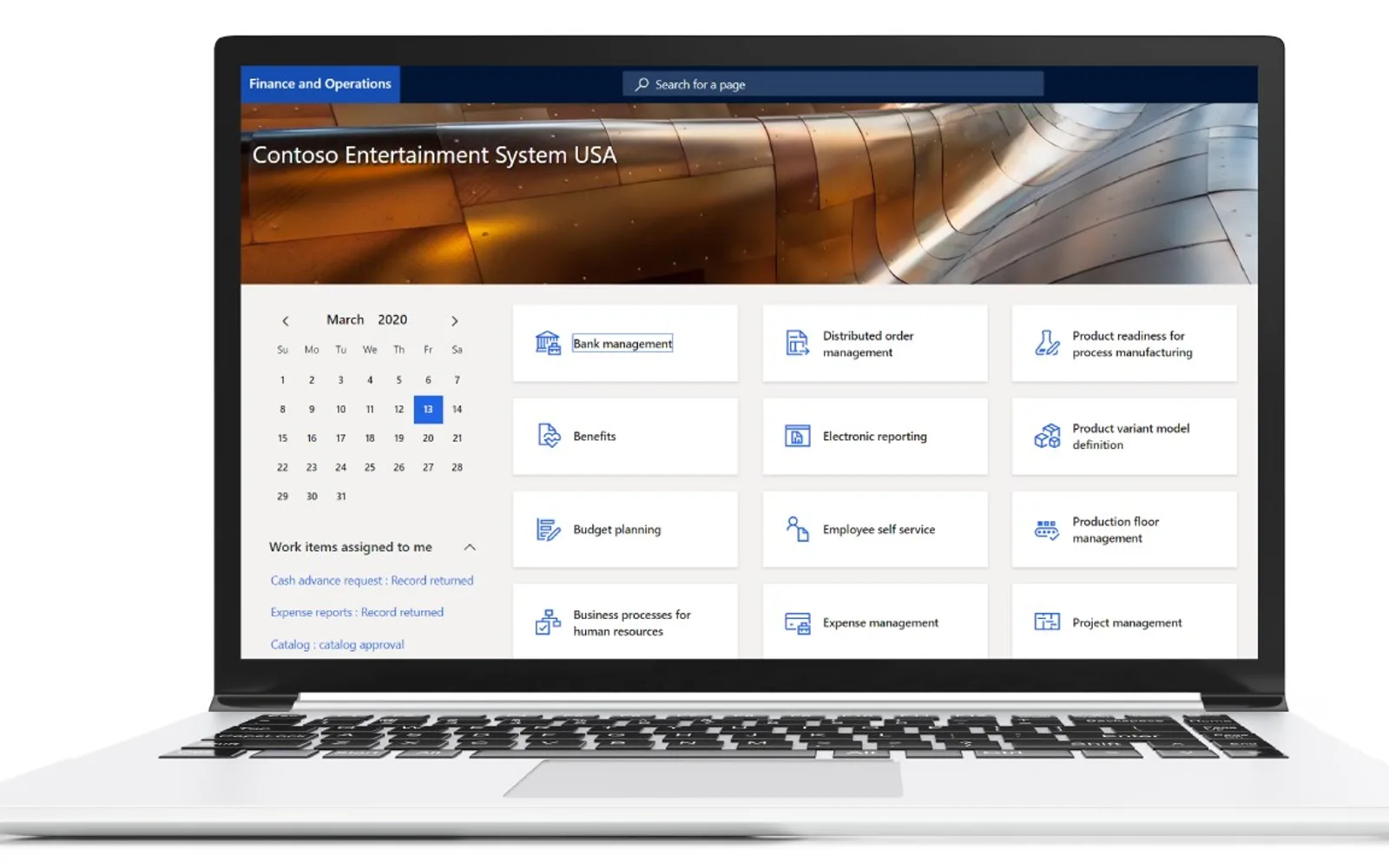Open the Expense management tile label

click(880, 622)
